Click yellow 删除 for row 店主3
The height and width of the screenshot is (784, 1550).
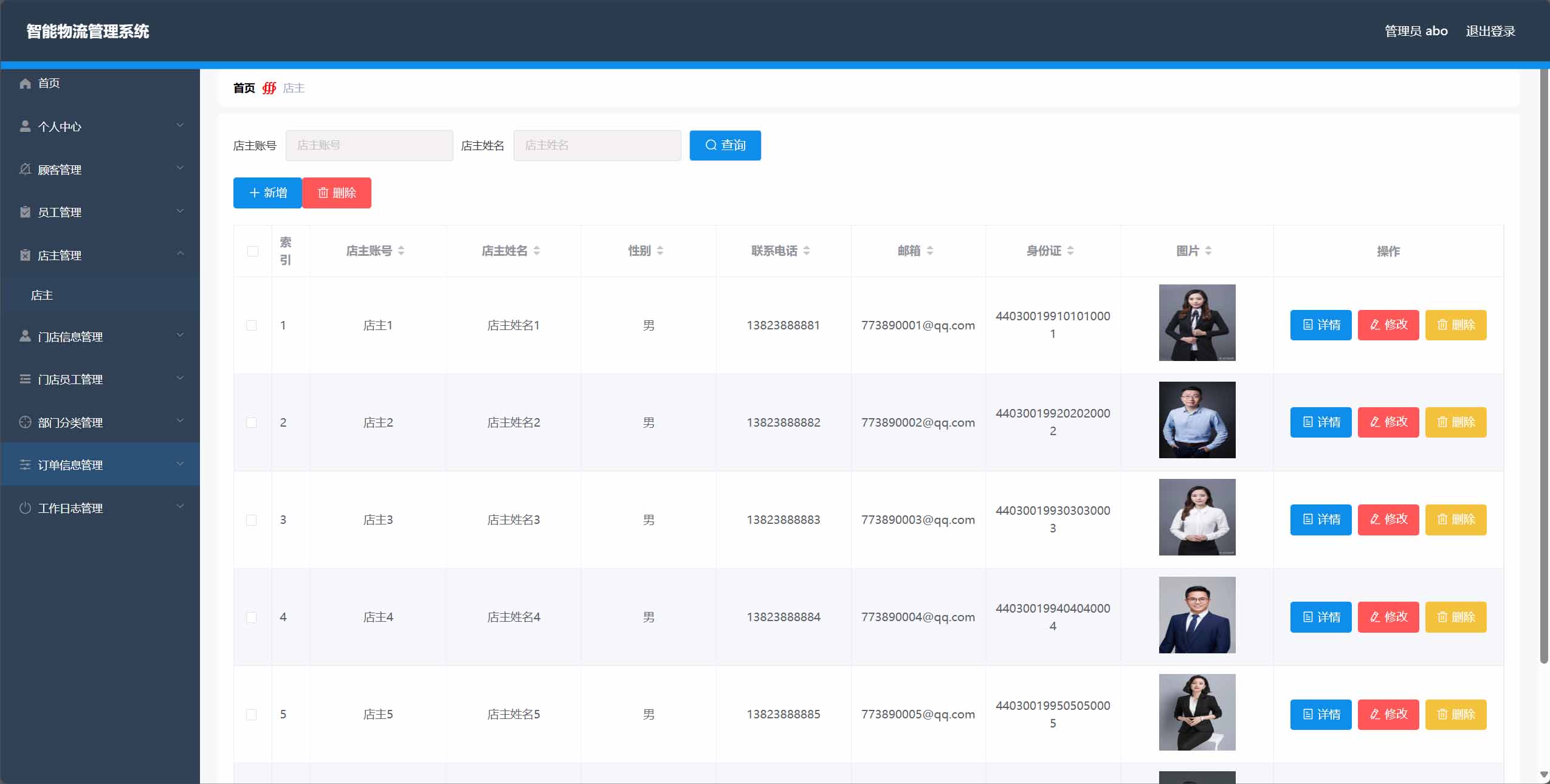(1456, 520)
